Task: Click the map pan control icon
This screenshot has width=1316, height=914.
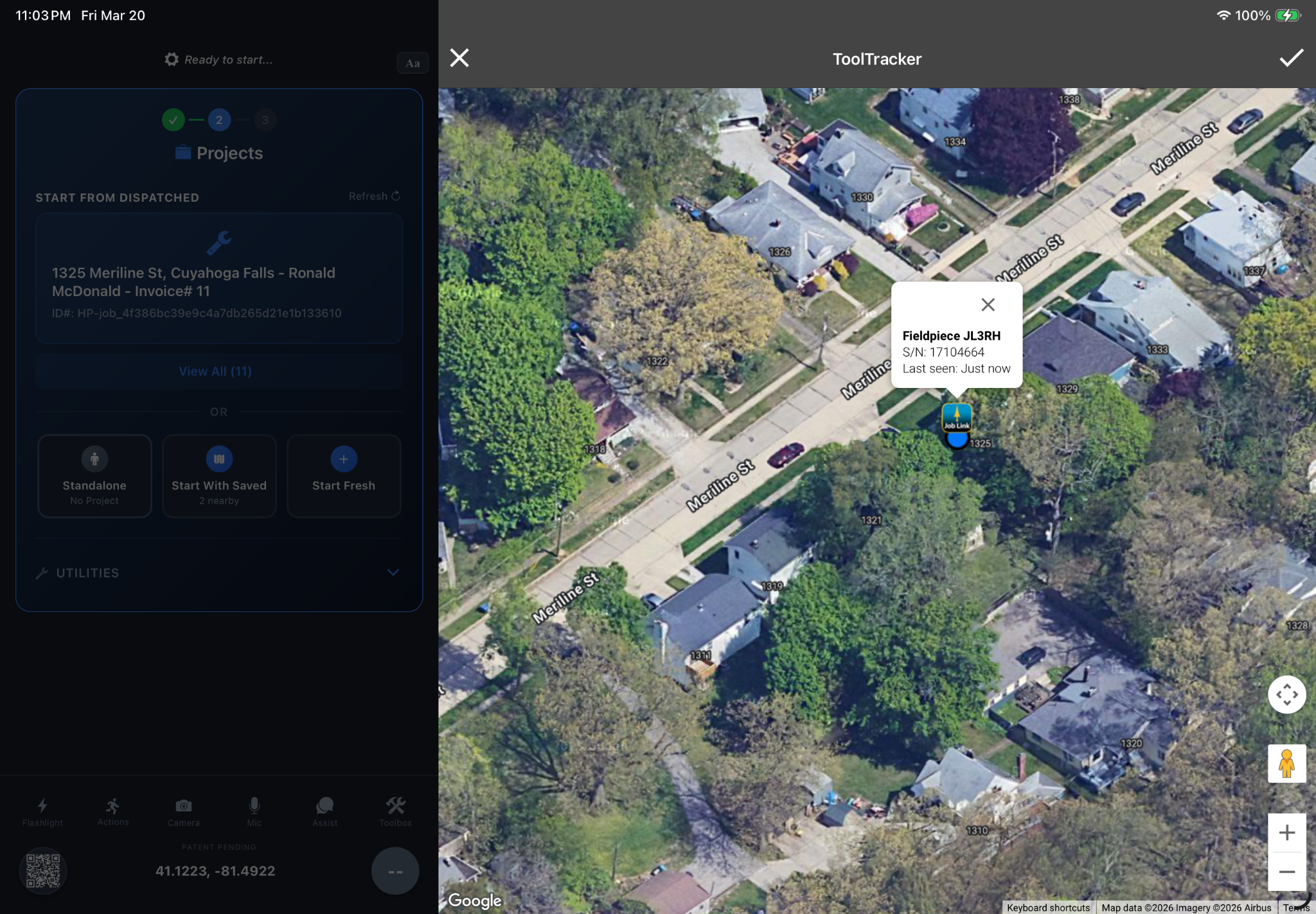Action: pos(1286,694)
